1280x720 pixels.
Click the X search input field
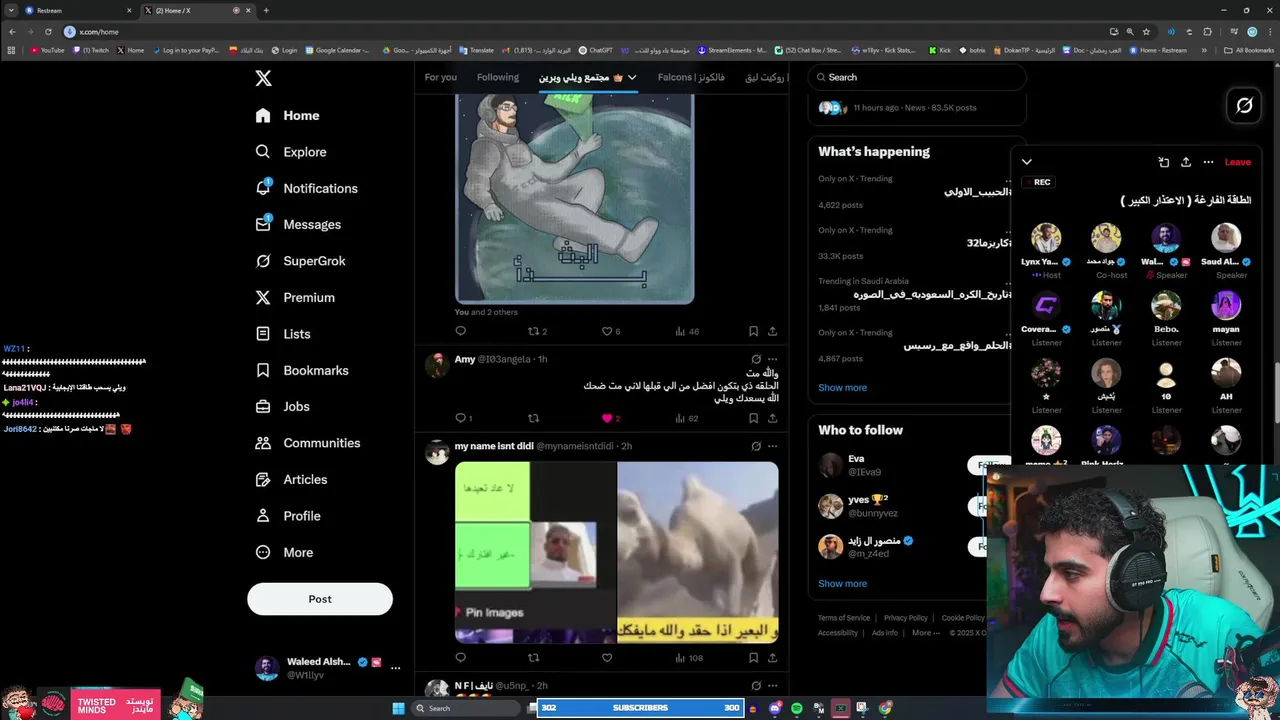coord(917,77)
